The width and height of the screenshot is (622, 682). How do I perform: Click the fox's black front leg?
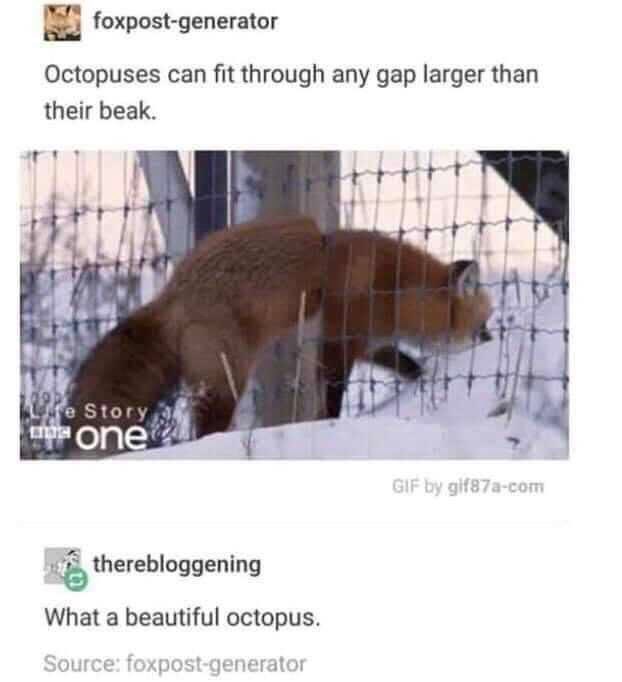[x=397, y=361]
